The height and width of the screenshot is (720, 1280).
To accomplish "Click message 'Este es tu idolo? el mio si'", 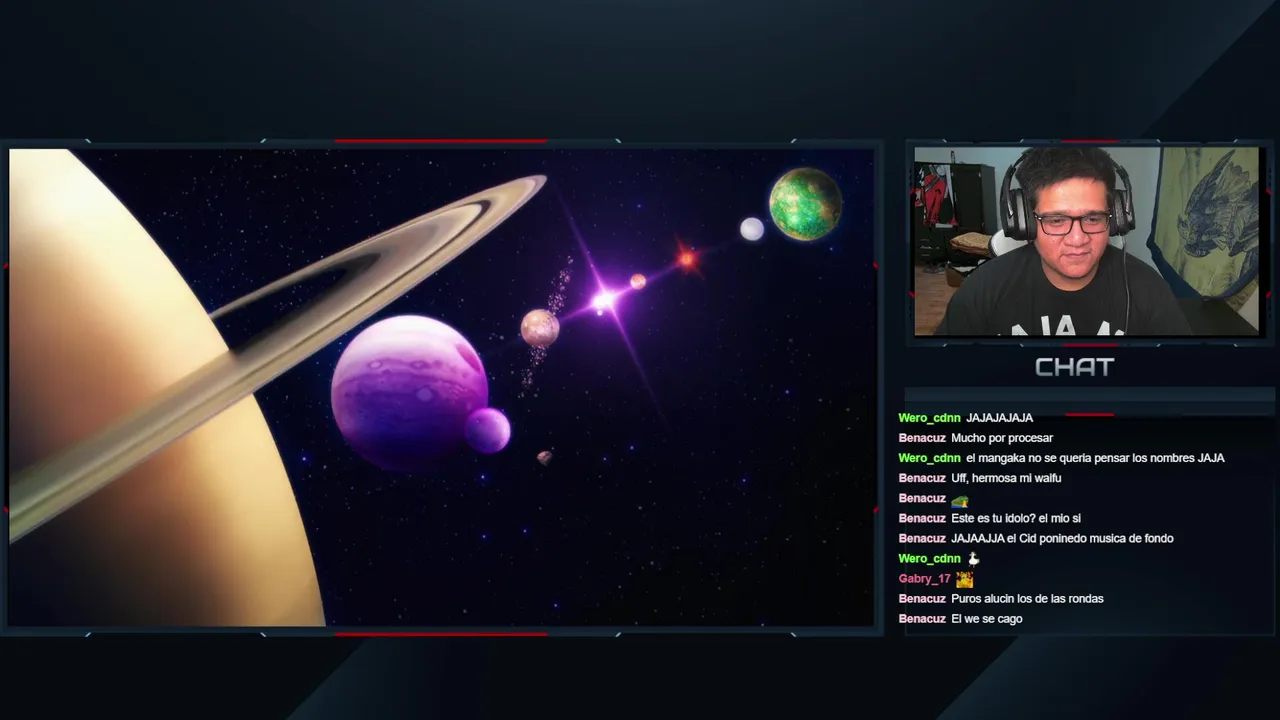I will tap(1016, 518).
